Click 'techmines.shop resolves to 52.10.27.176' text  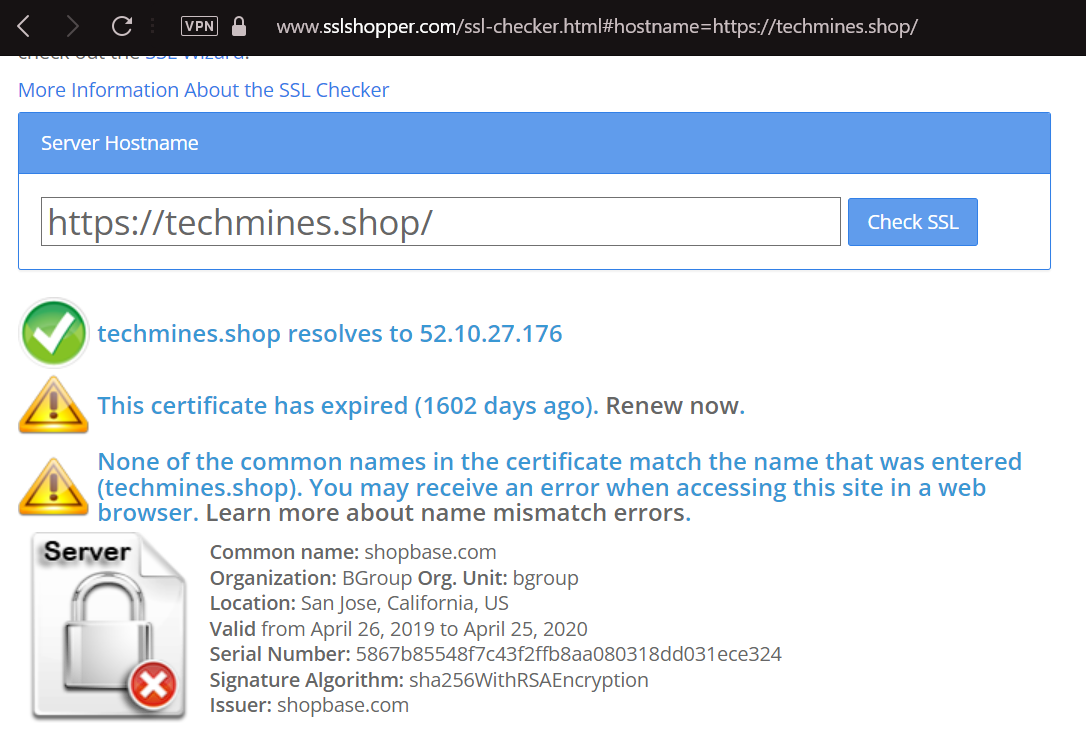330,334
